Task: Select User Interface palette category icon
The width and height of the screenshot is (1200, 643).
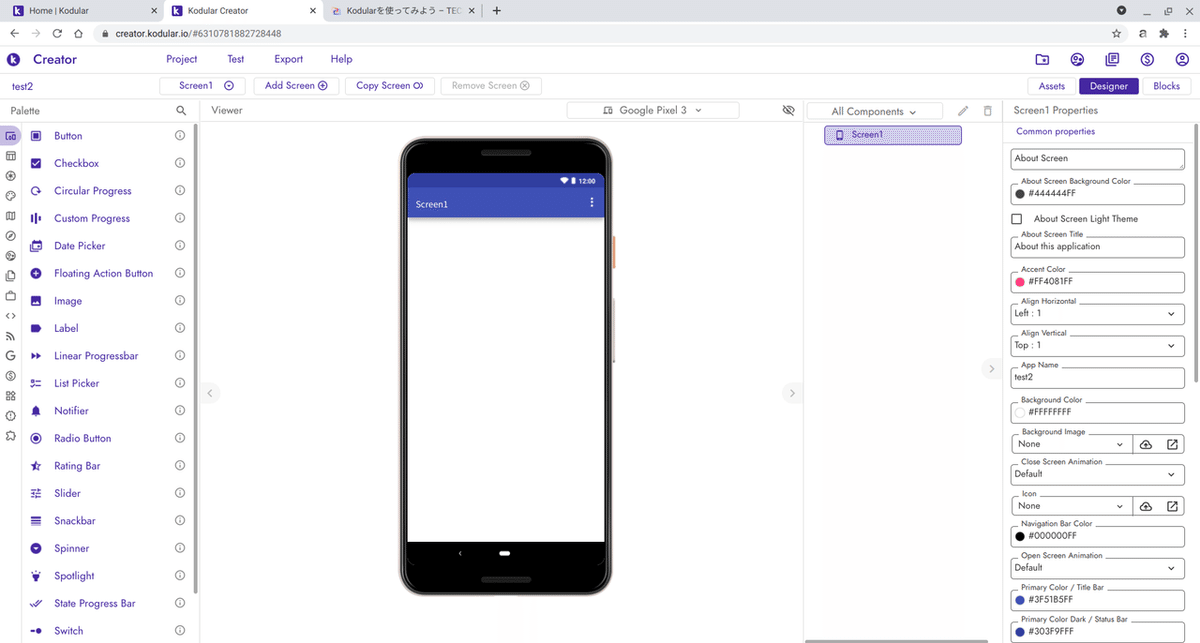Action: click(x=10, y=136)
